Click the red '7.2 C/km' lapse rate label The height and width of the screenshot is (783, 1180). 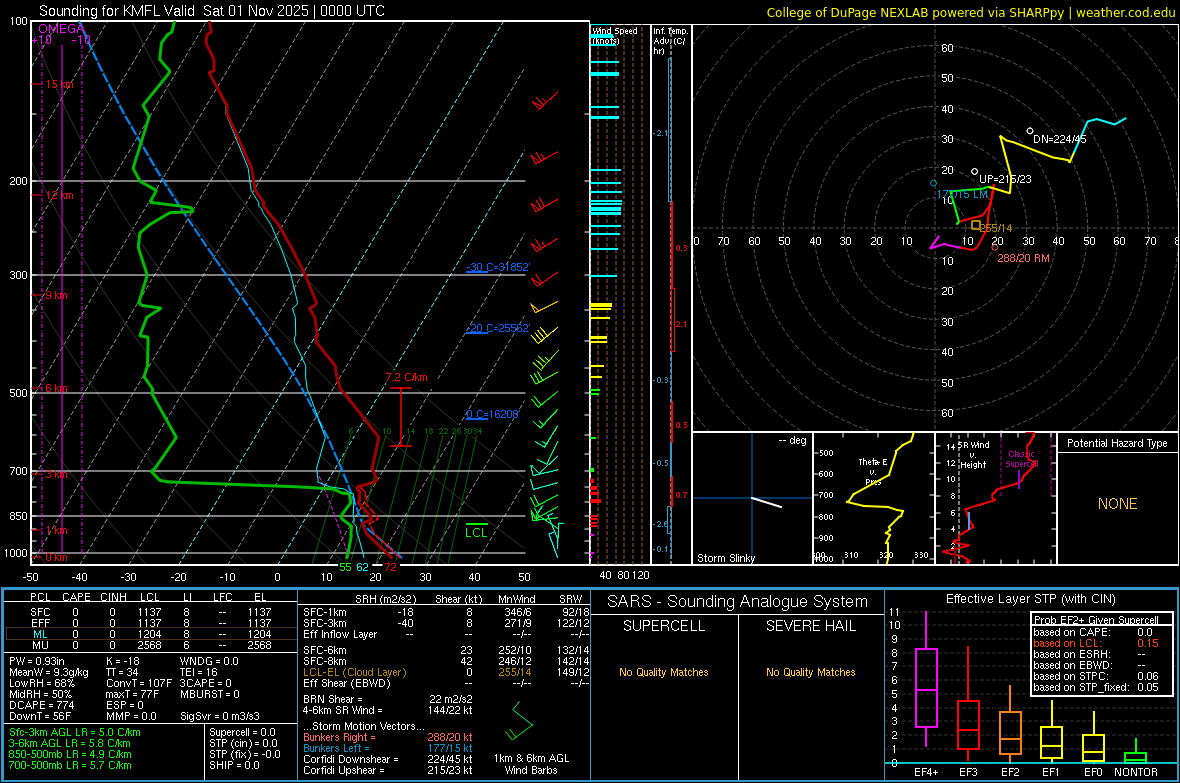pyautogui.click(x=406, y=377)
